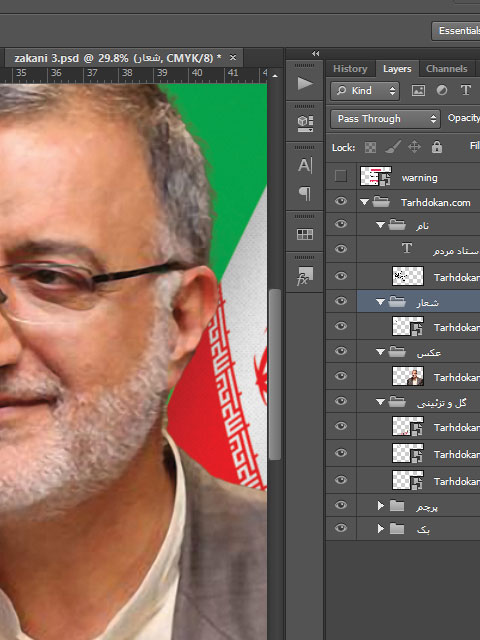Filter layers by type layers icon

(466, 90)
